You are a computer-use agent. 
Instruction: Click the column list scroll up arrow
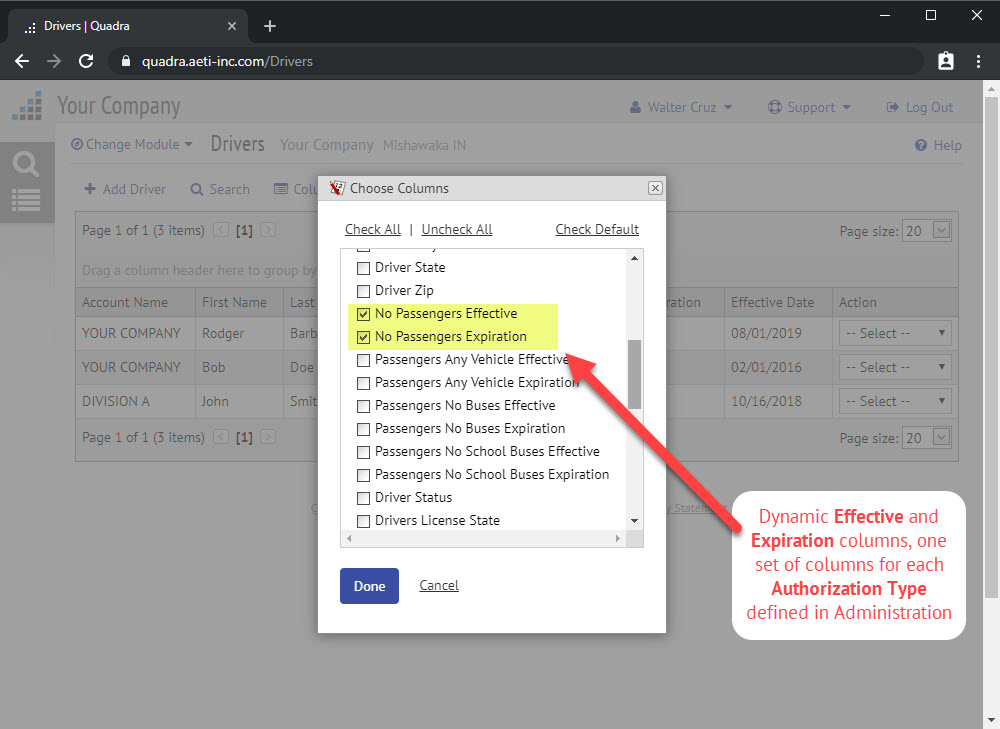coord(634,258)
